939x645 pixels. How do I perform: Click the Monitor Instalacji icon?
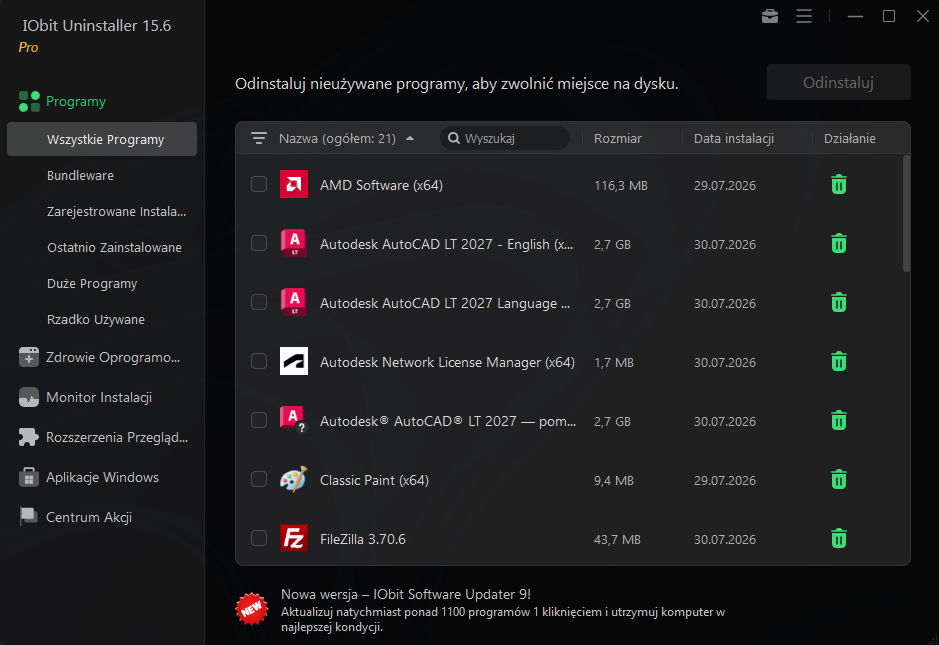(29, 397)
